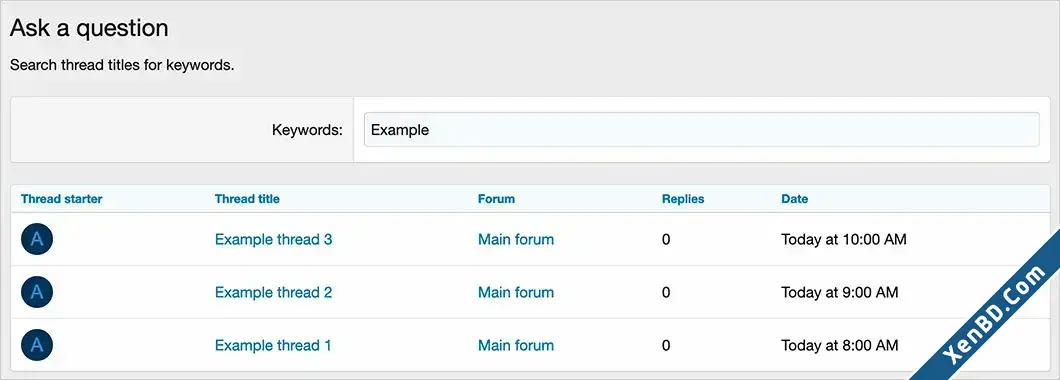Viewport: 1060px width, 380px height.
Task: Sort by the Thread starter column header
Action: [62, 199]
